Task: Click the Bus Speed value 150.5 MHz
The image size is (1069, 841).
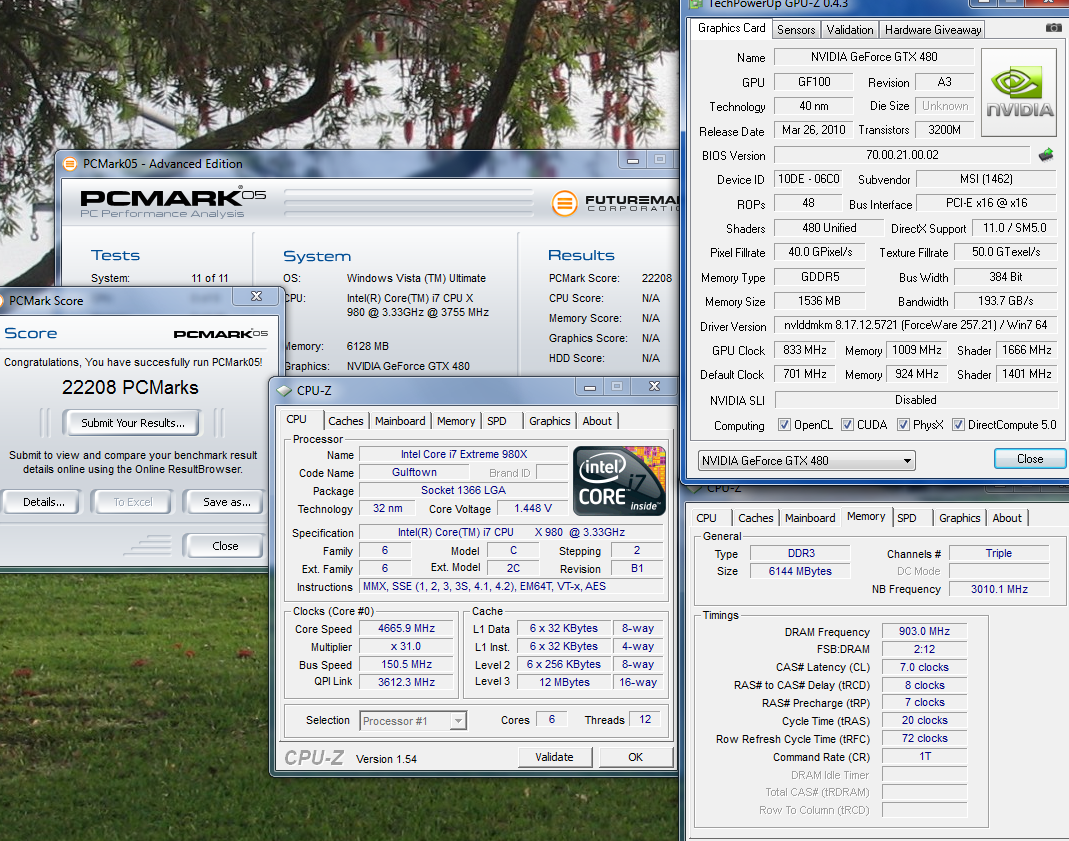Action: tap(406, 664)
